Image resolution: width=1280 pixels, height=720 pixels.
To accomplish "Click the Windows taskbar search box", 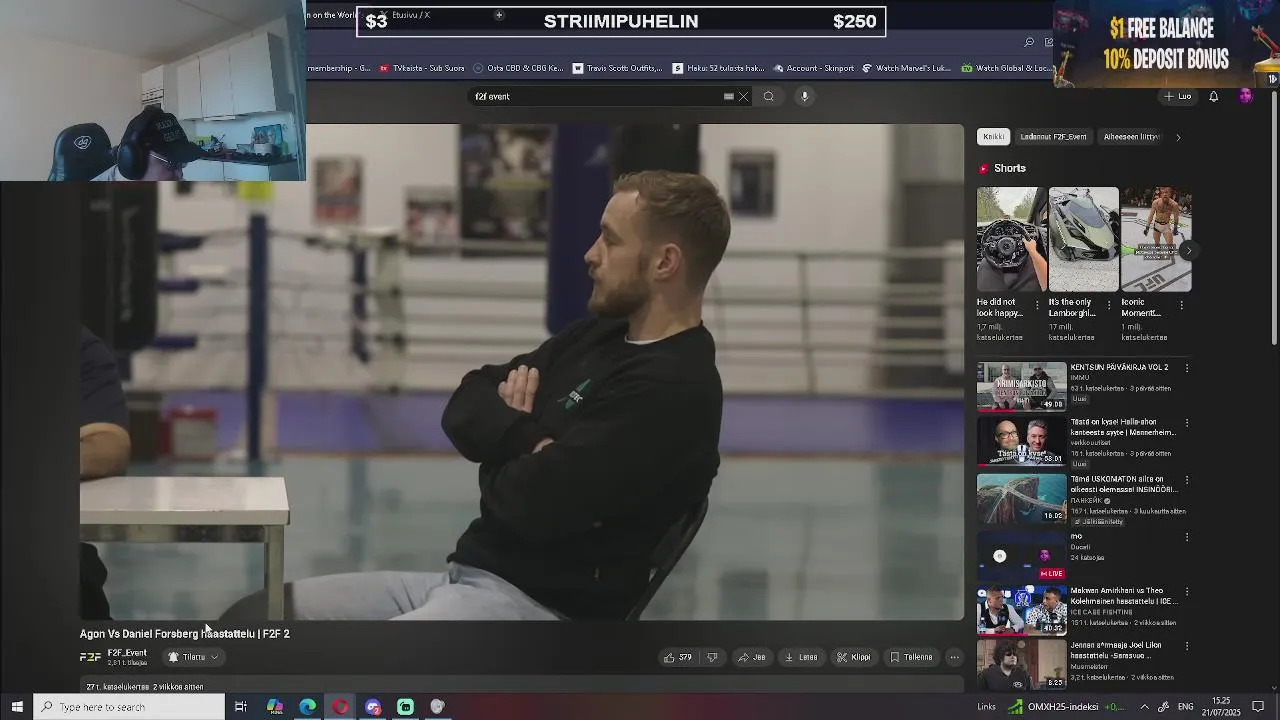I will pyautogui.click(x=130, y=707).
